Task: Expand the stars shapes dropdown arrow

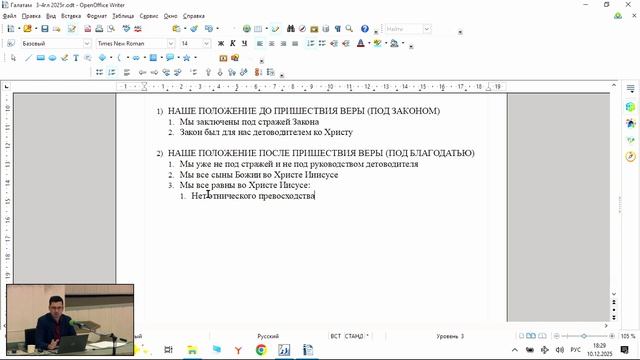Action: (195, 58)
